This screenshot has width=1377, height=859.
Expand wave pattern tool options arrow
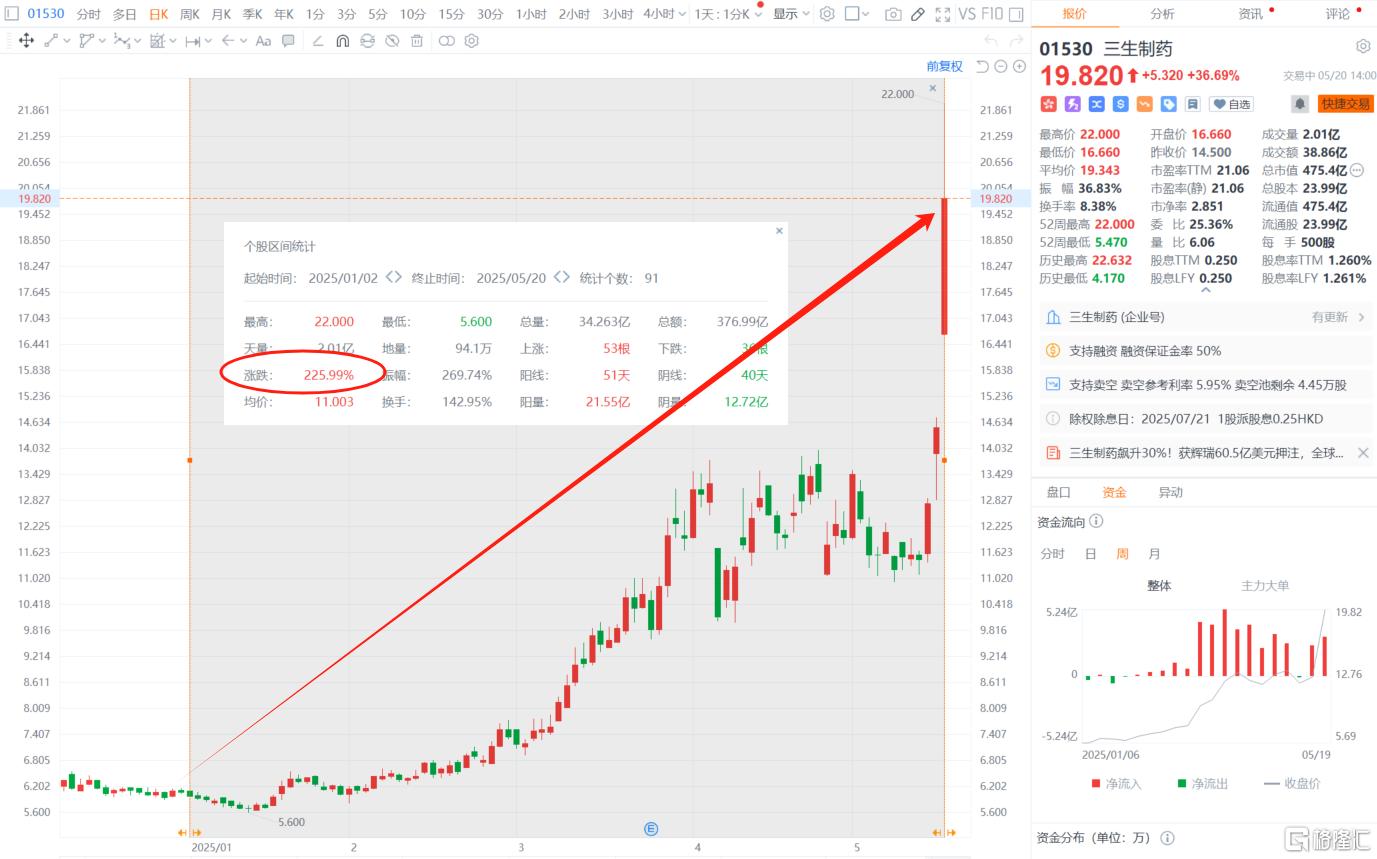tap(137, 41)
